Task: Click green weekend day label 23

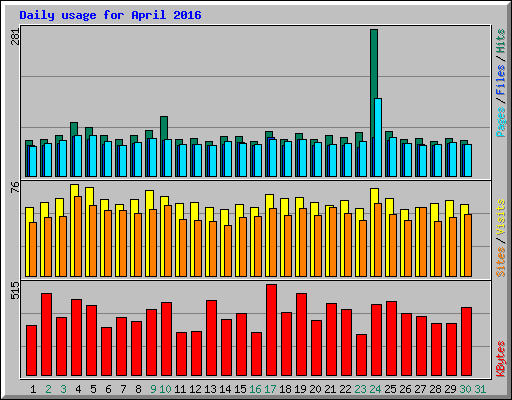Action: coord(360,389)
